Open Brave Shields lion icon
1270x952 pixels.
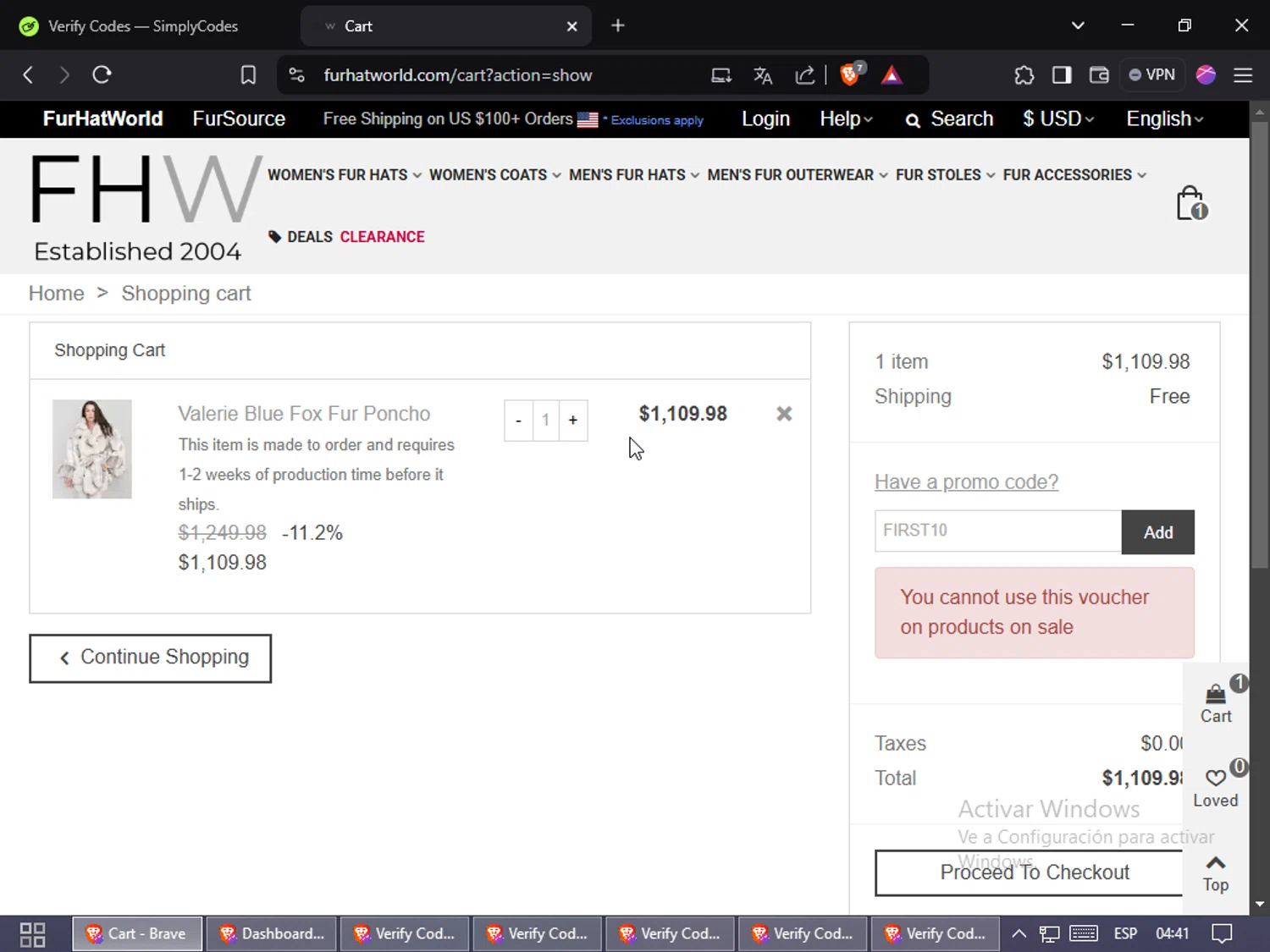click(x=850, y=74)
